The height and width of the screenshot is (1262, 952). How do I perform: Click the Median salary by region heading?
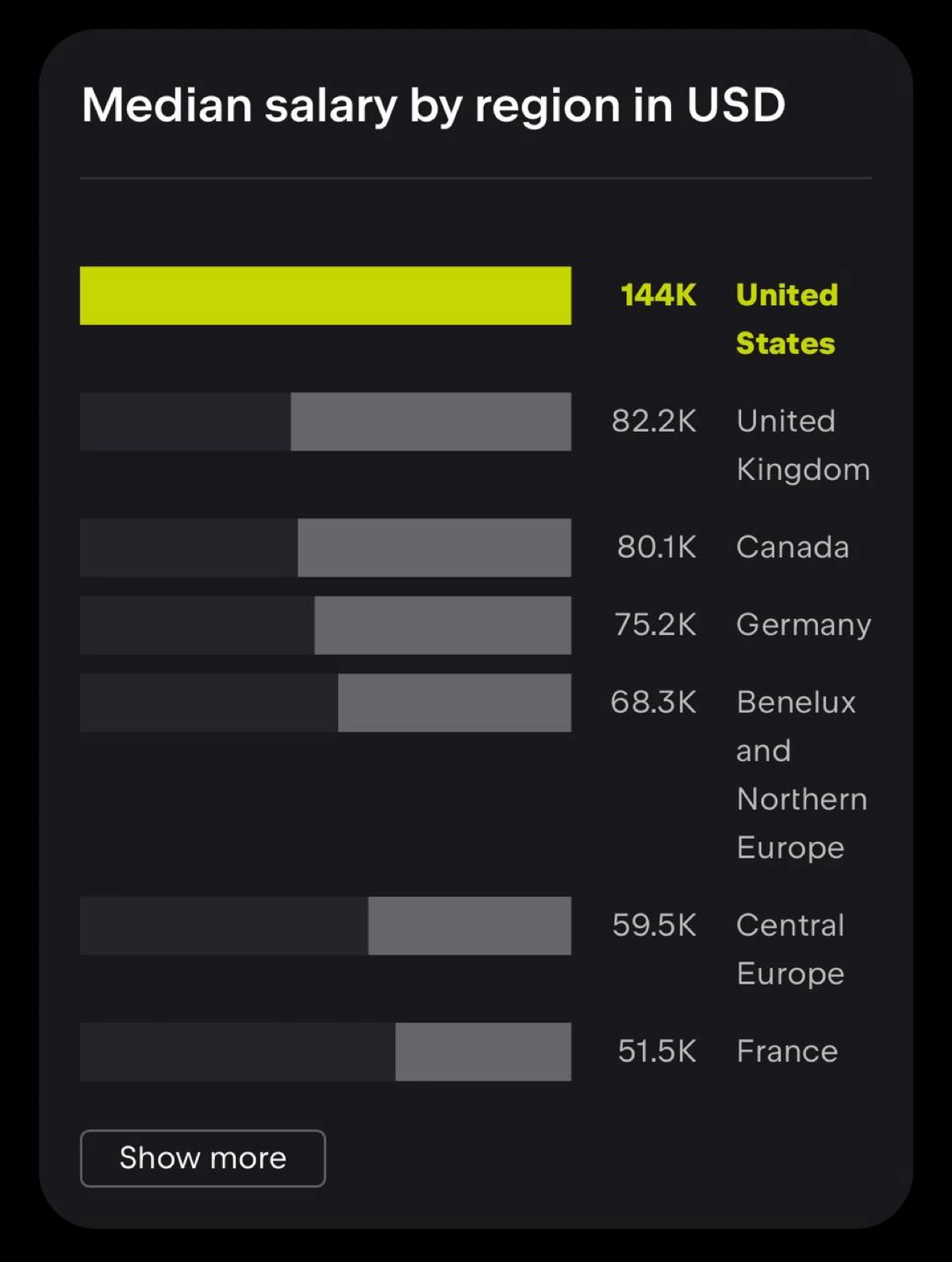point(433,106)
